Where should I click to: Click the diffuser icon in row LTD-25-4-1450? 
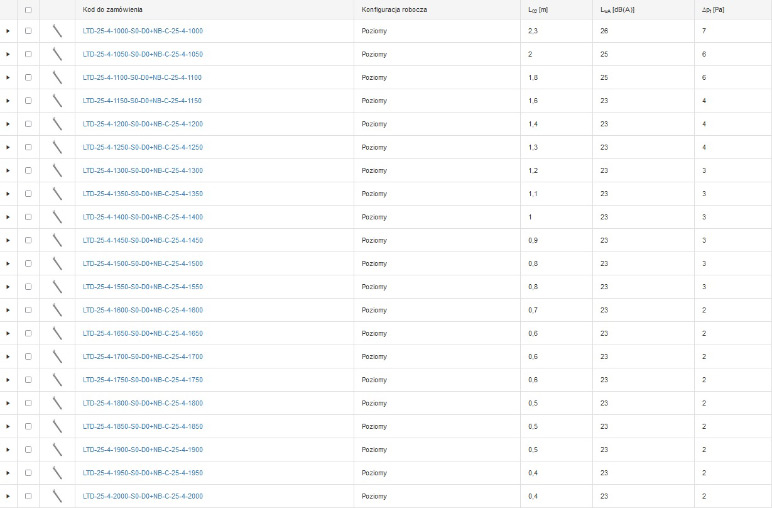(x=57, y=240)
